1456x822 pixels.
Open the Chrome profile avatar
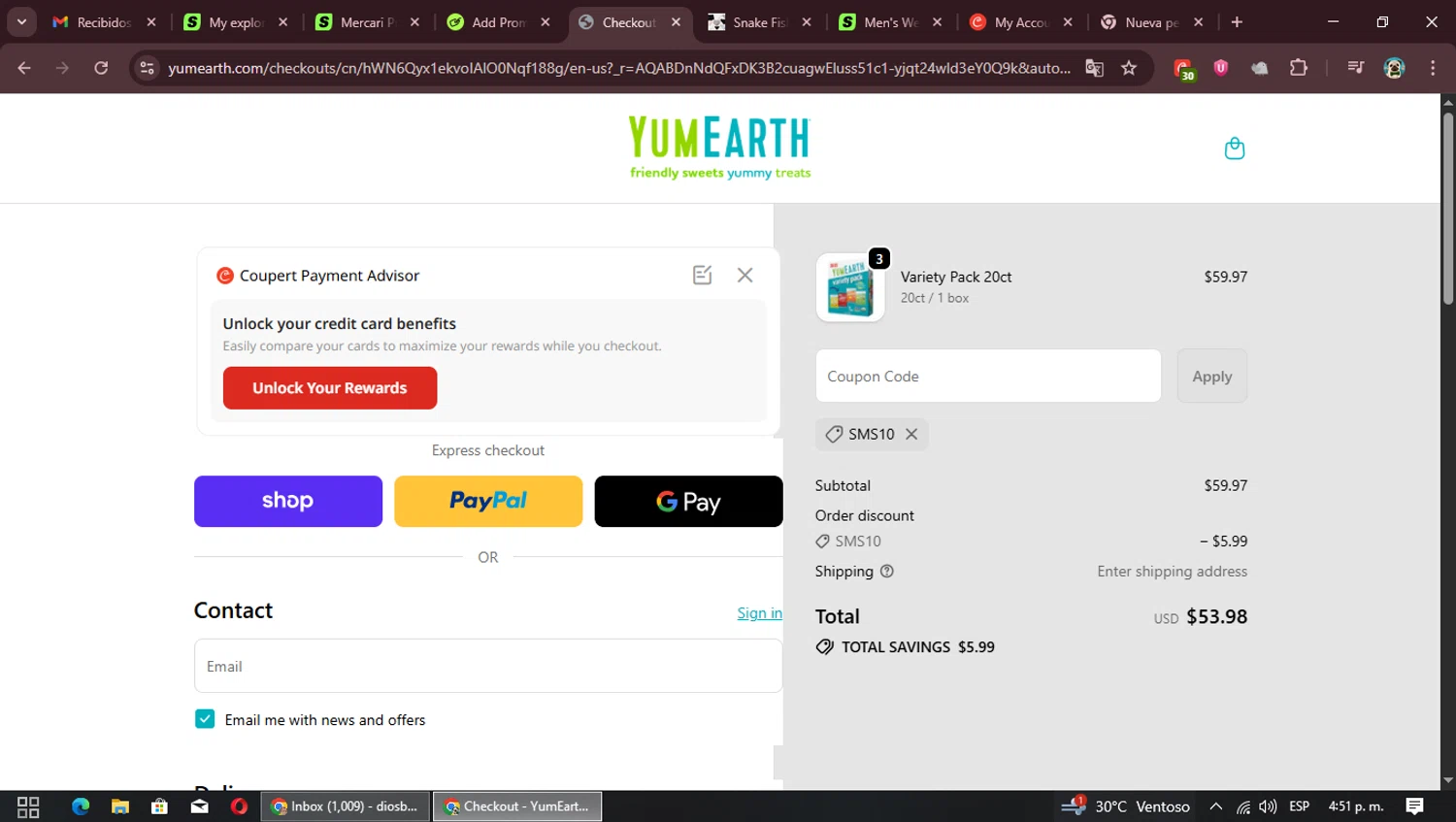[x=1394, y=68]
